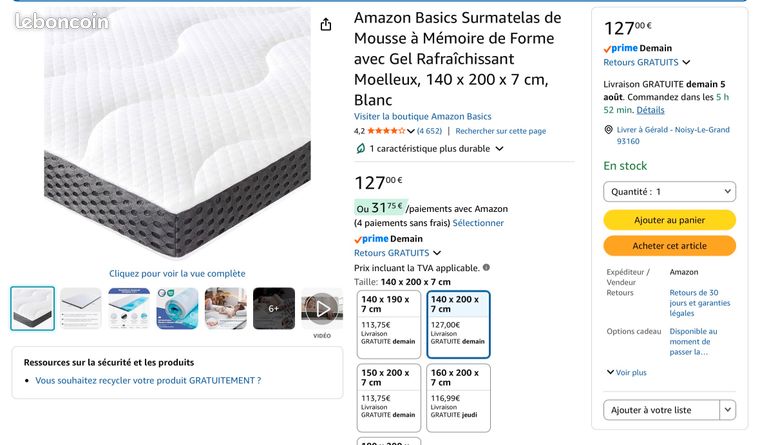Select size 160 x 200 x 7 cm
Viewport: 760px width, 445px height.
coord(458,398)
